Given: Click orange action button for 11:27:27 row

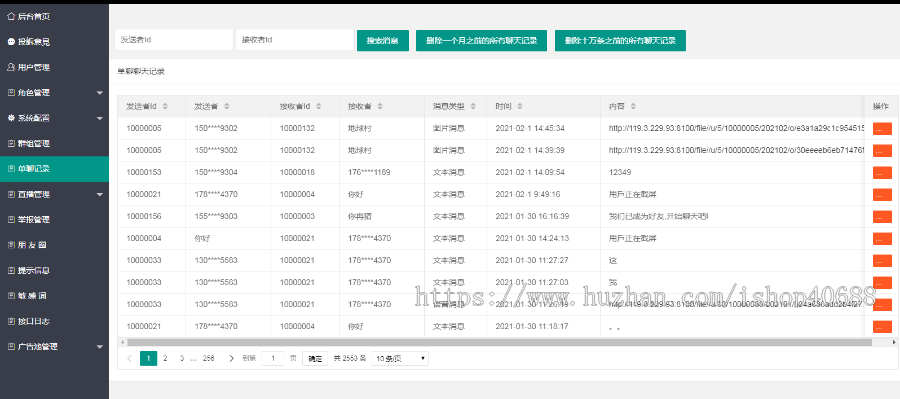Looking at the screenshot, I should click(882, 261).
